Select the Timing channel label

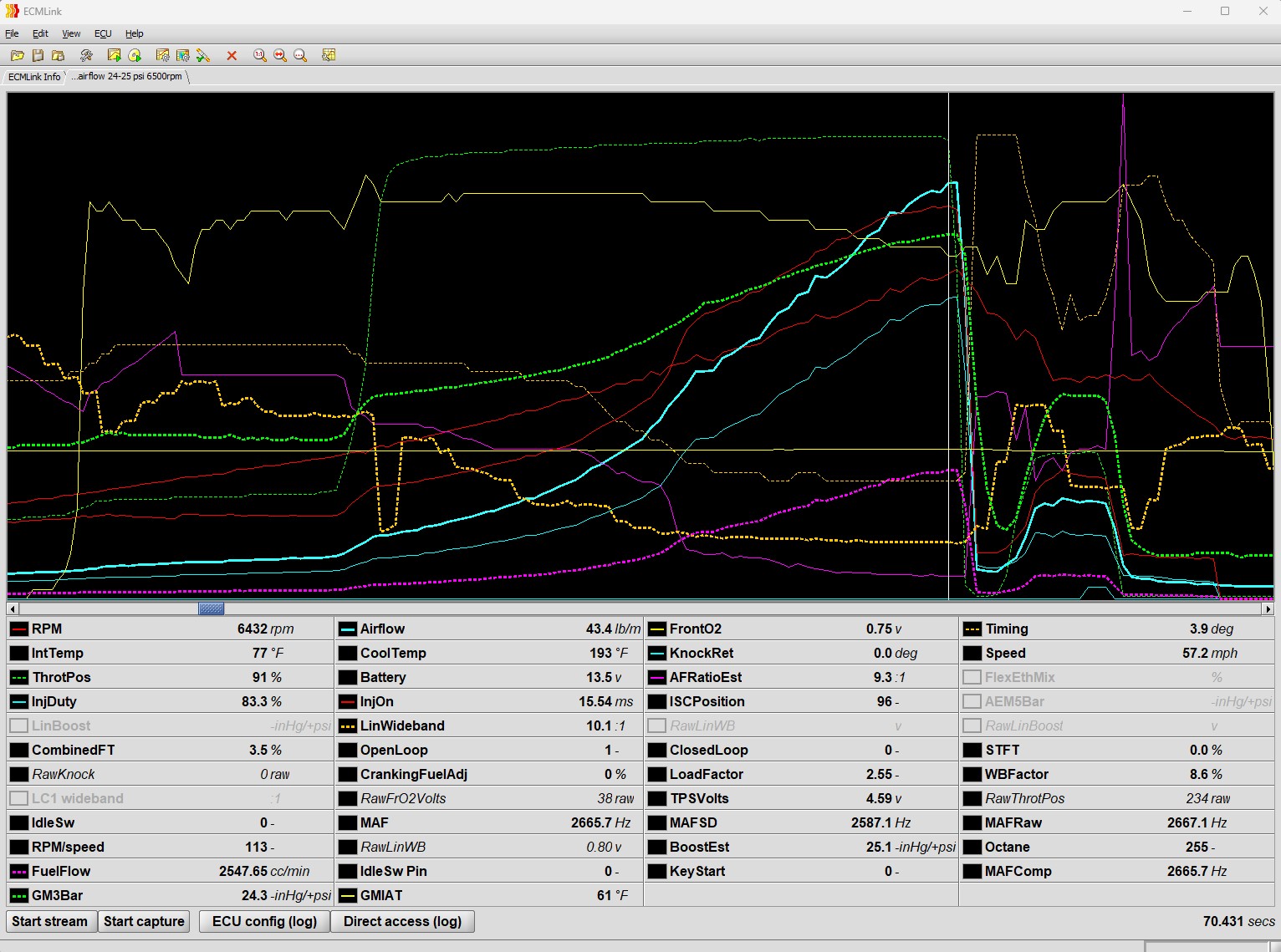tap(1007, 629)
